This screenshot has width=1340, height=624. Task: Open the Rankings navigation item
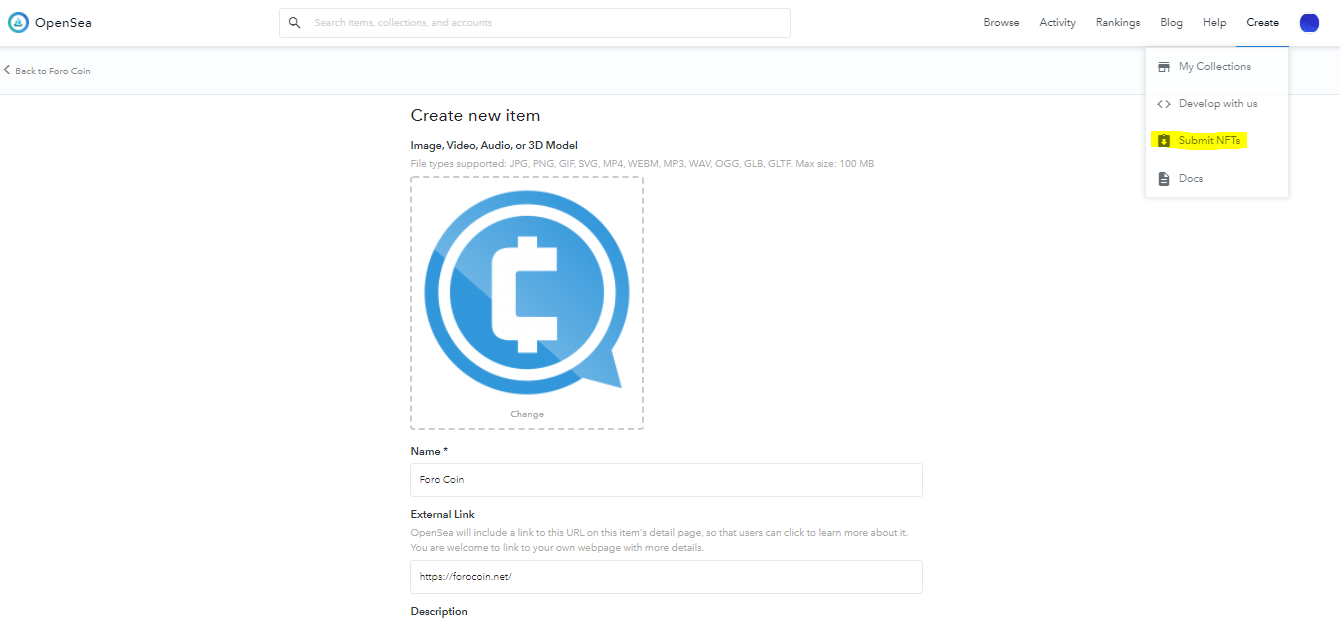pyautogui.click(x=1117, y=23)
